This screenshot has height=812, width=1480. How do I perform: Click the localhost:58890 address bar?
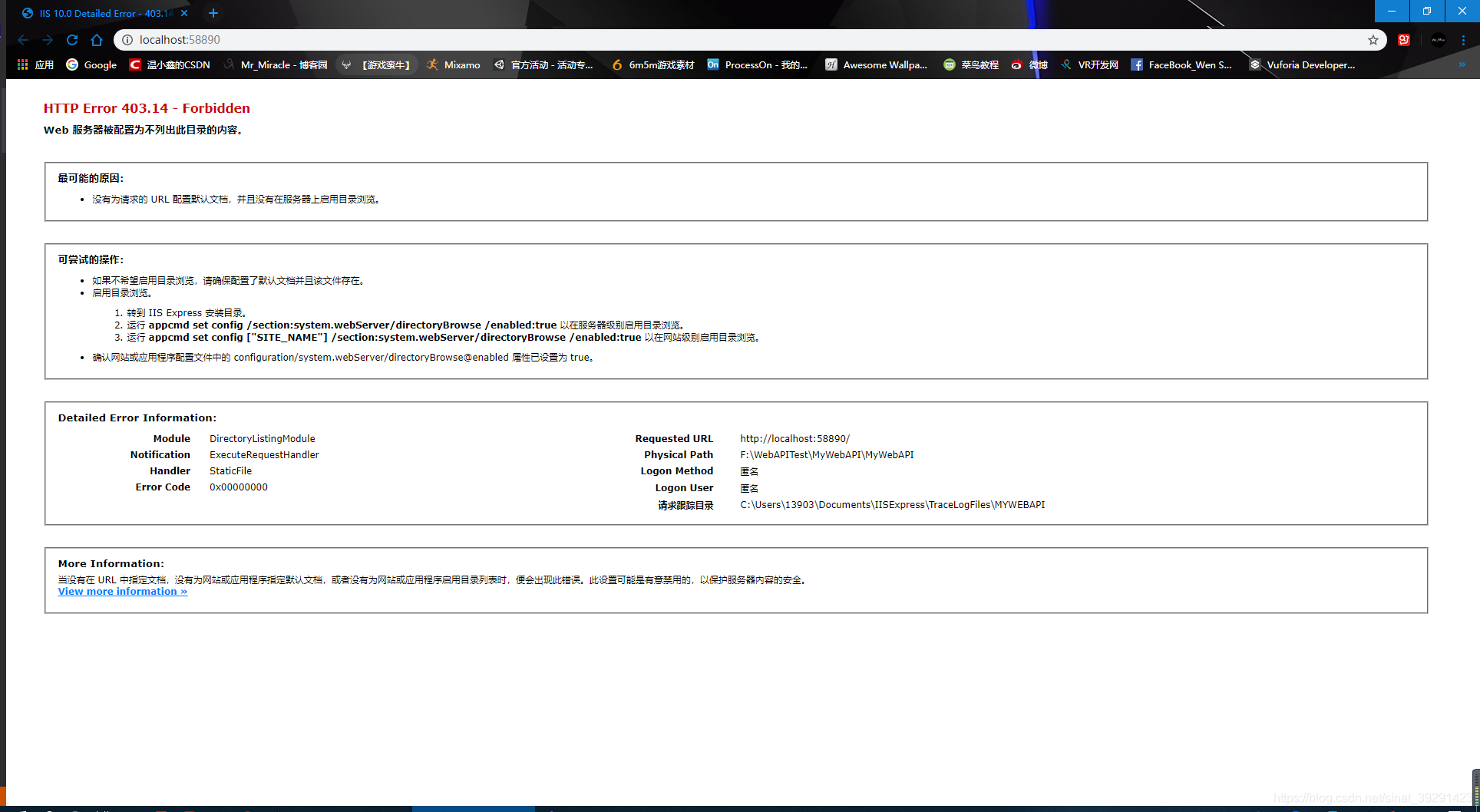pos(748,40)
